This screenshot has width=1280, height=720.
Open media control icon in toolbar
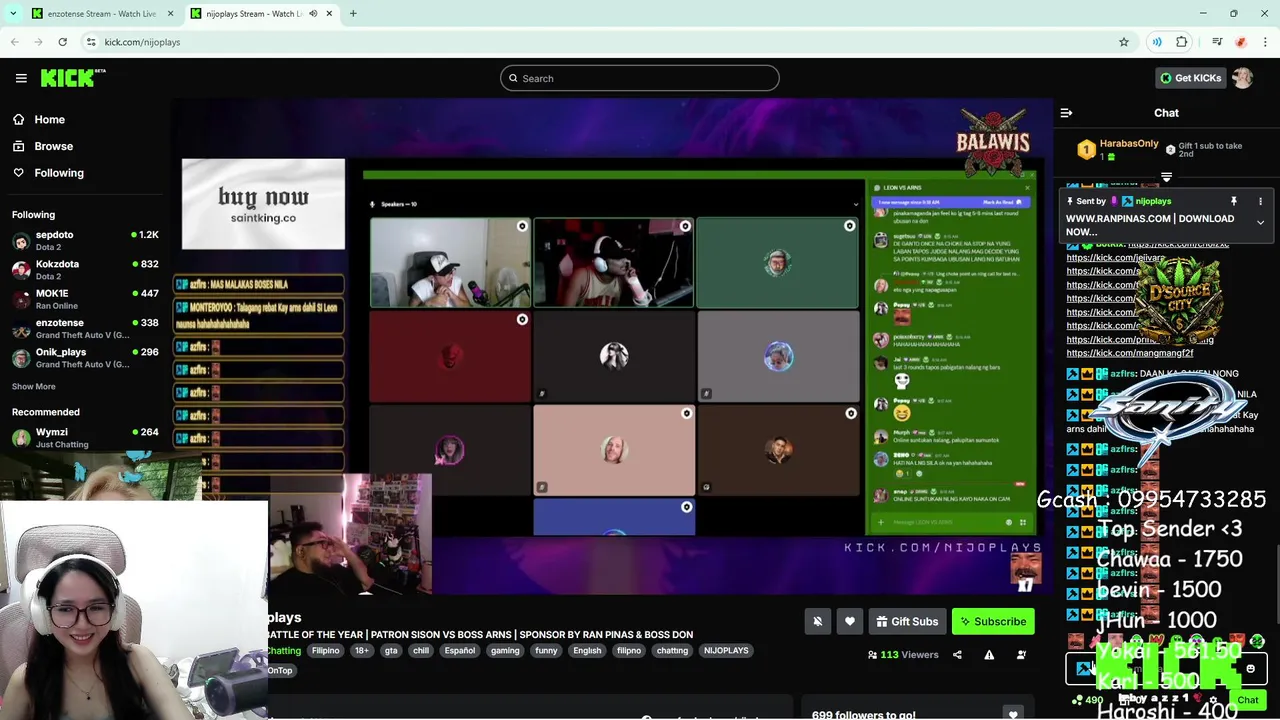[x=1217, y=42]
